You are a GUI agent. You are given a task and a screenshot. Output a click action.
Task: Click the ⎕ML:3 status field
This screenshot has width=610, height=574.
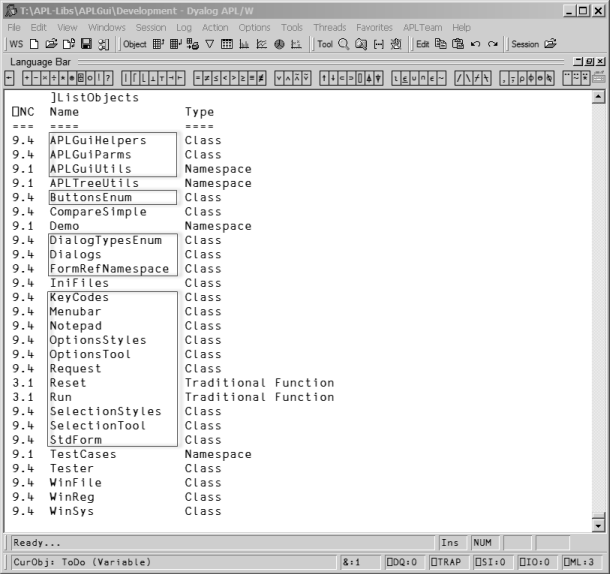(583, 562)
